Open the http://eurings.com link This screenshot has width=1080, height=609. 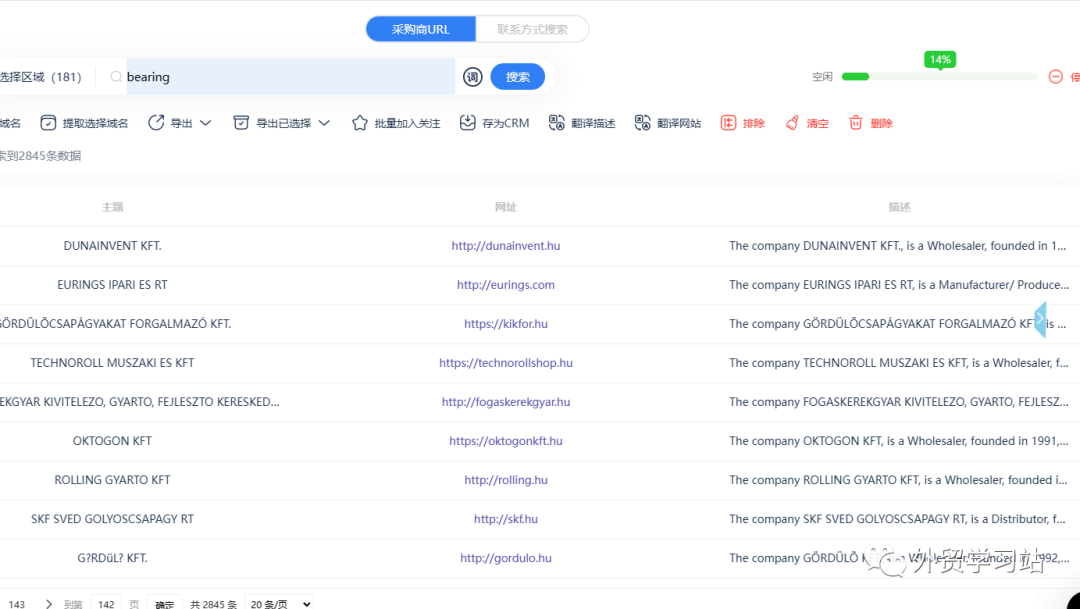coord(506,285)
